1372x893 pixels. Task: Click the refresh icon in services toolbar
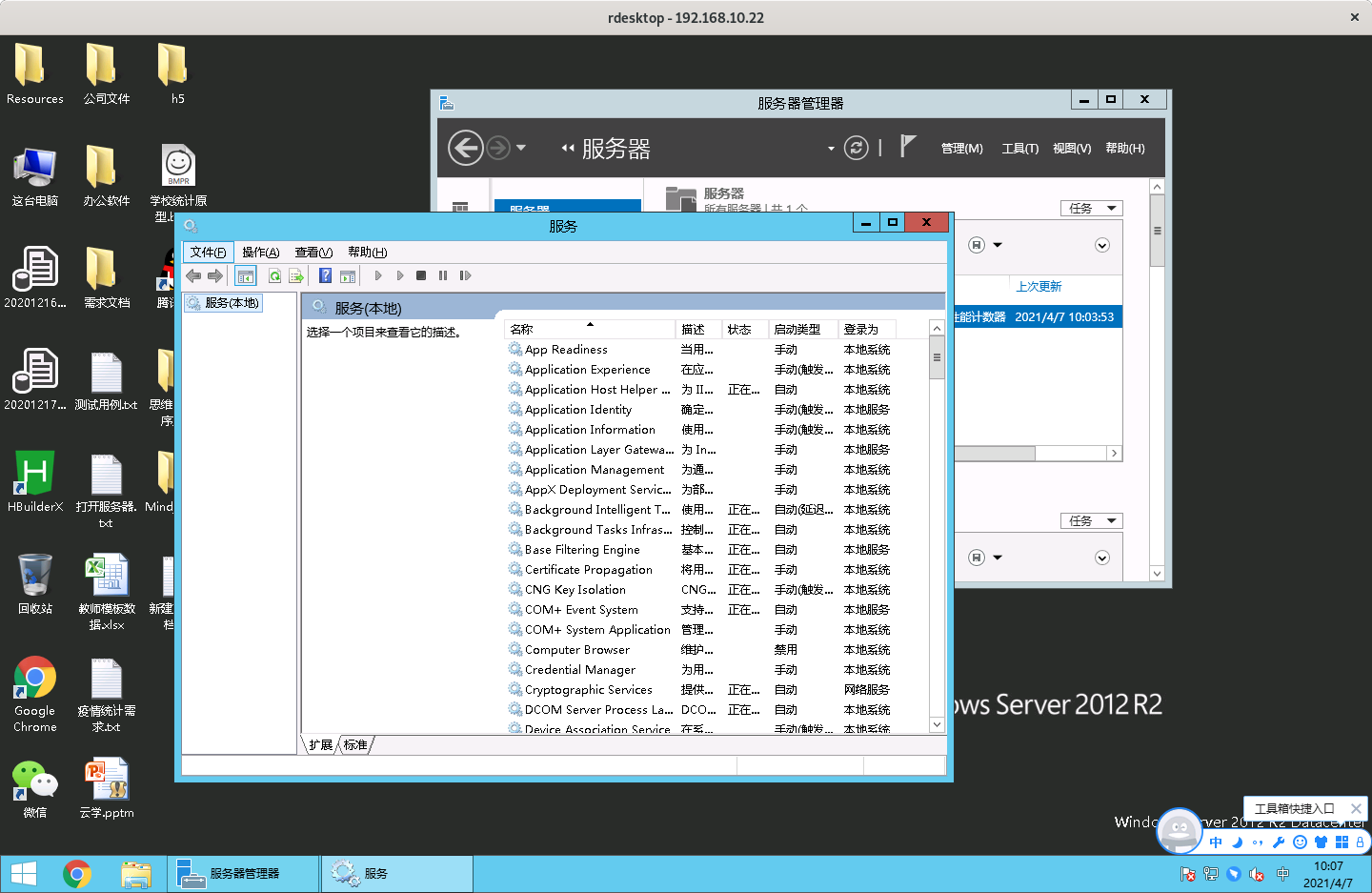pyautogui.click(x=274, y=275)
